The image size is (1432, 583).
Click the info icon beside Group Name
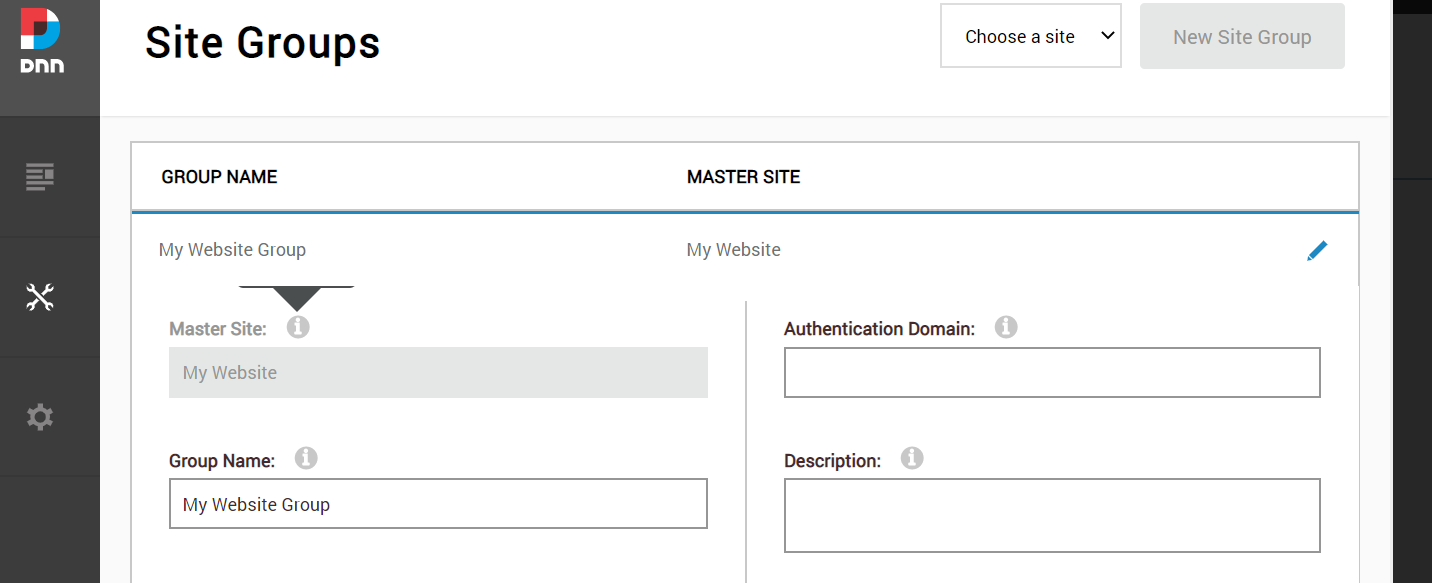[306, 457]
